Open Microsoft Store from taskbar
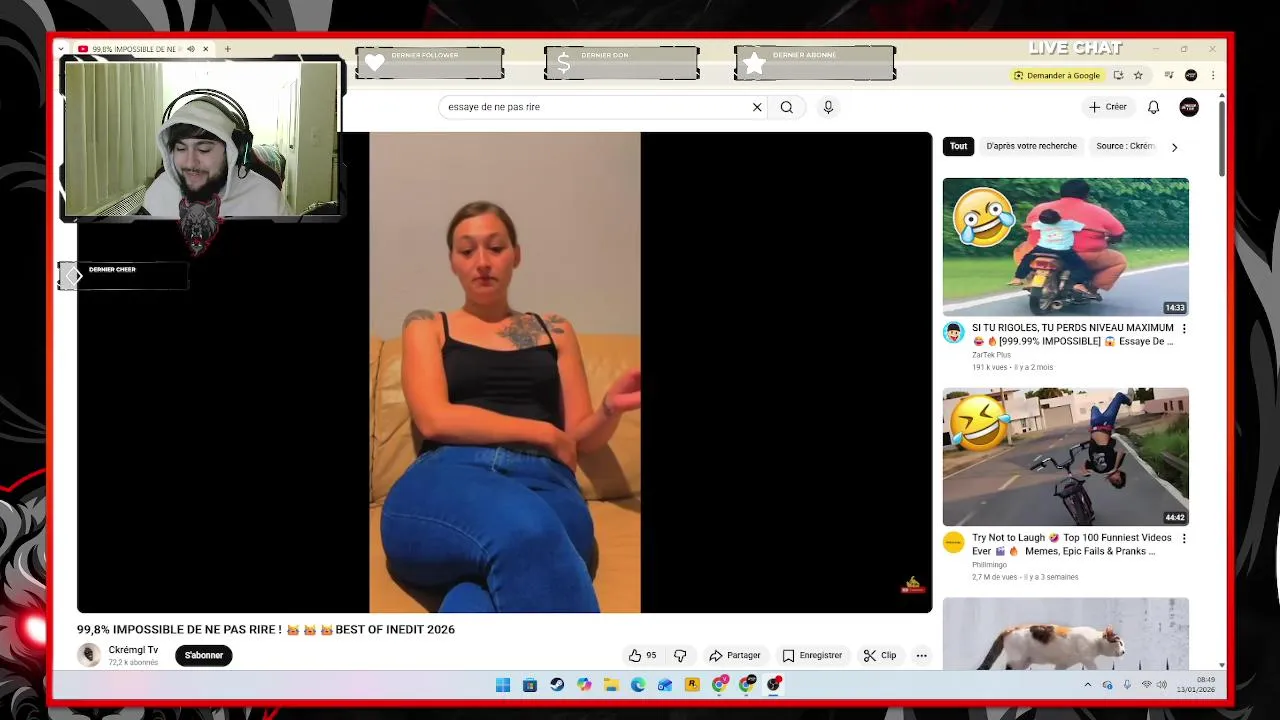Image resolution: width=1280 pixels, height=720 pixels. (x=530, y=685)
